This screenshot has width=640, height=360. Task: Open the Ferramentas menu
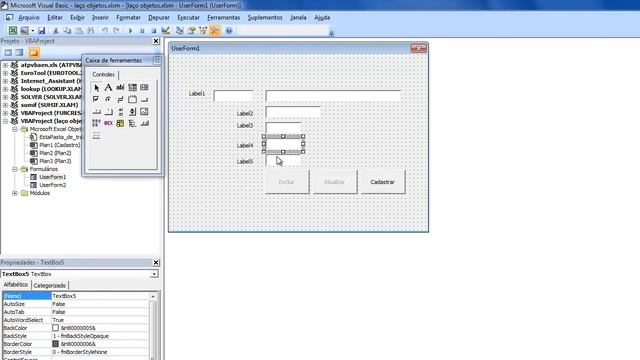tap(224, 18)
